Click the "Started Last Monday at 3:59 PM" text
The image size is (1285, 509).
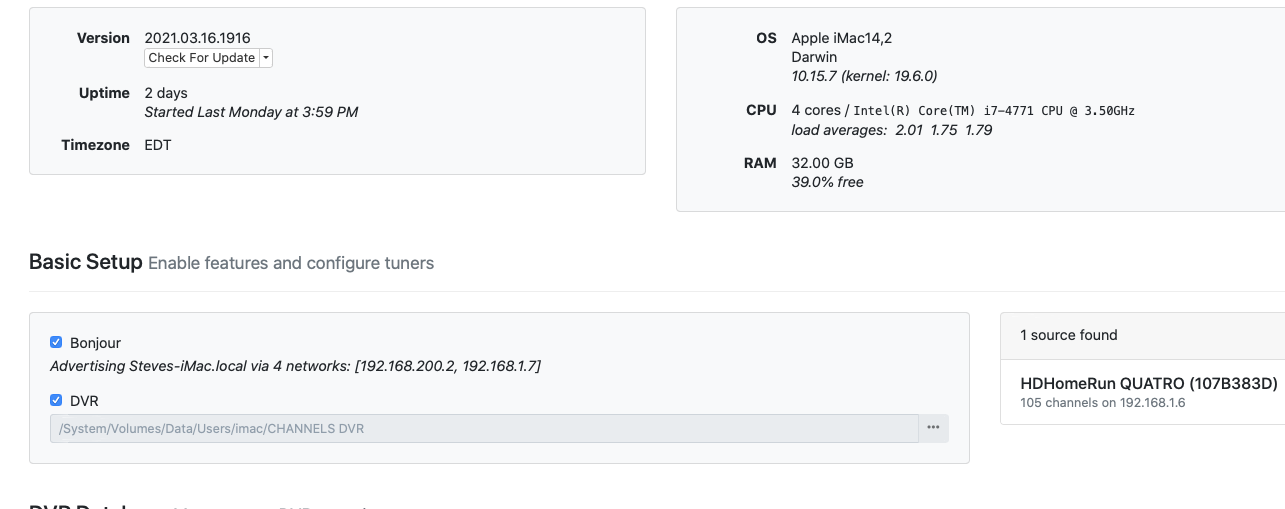251,112
